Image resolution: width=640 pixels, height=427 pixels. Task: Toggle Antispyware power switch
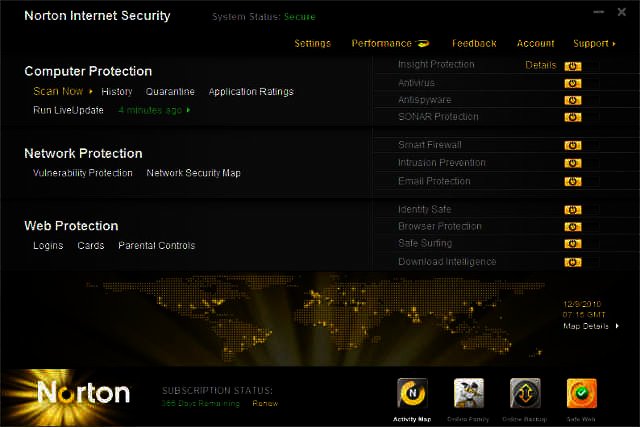click(x=573, y=100)
